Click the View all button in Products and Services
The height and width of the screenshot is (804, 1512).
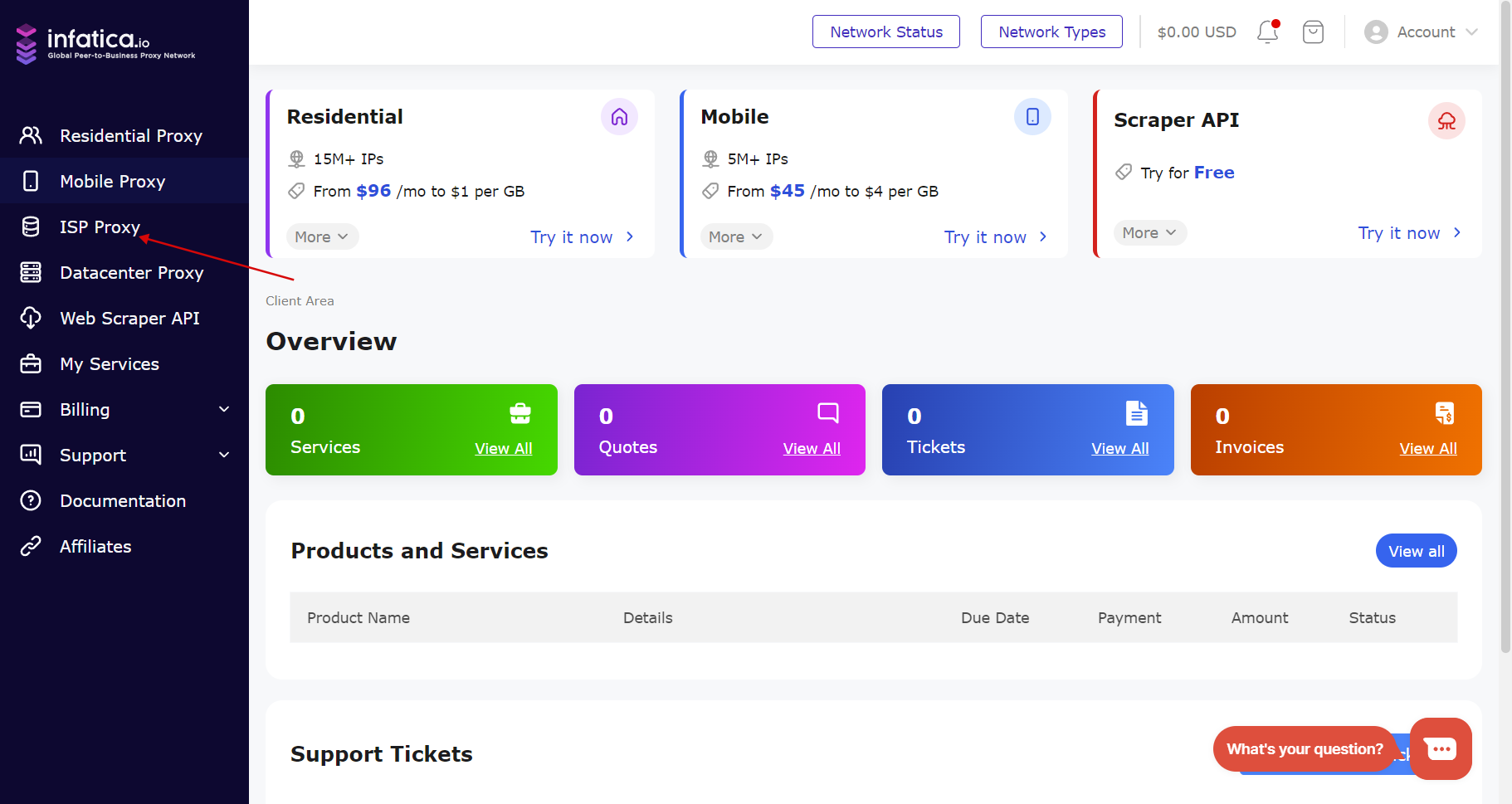click(1417, 551)
